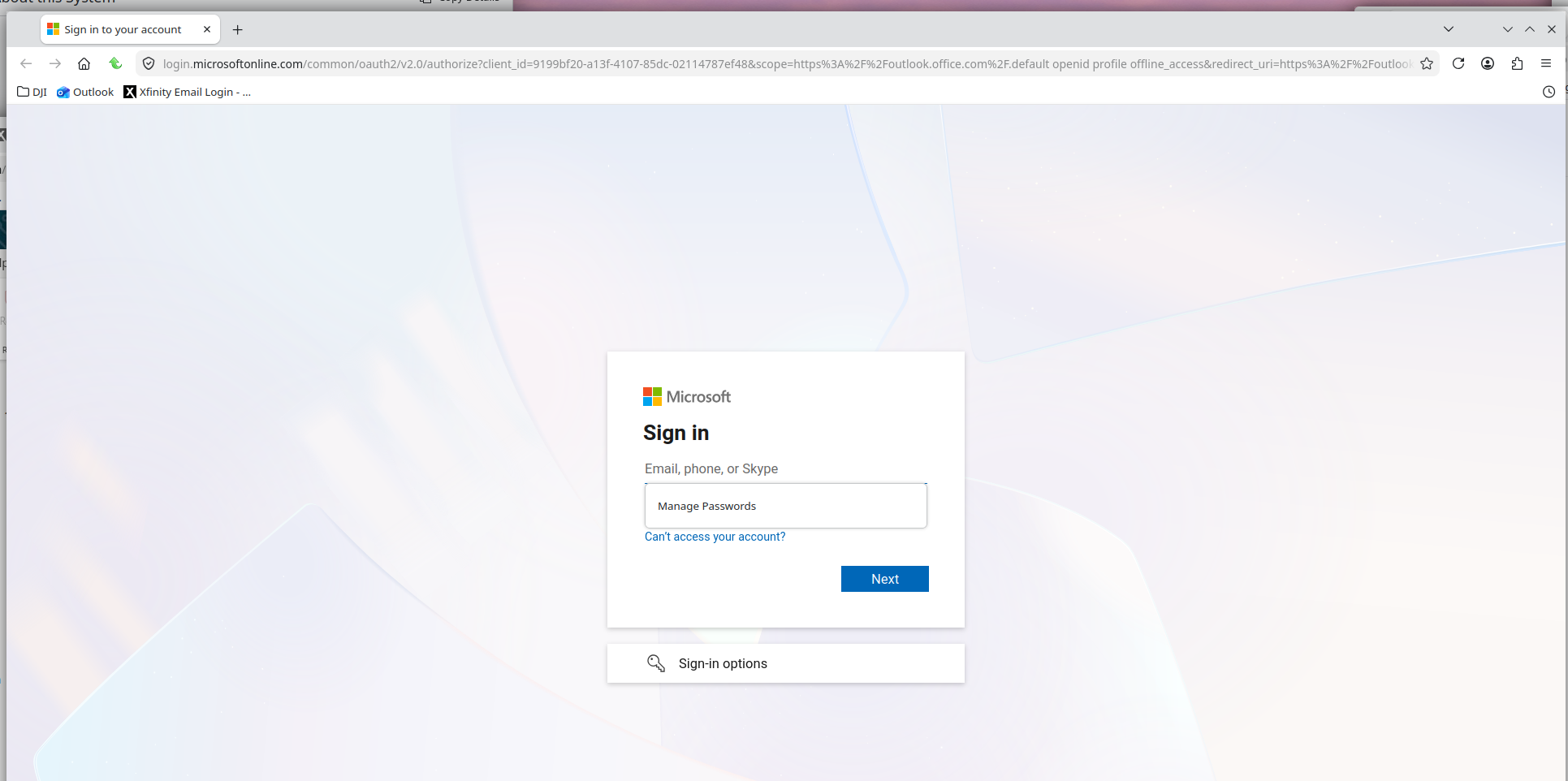
Task: Show site security shield information
Action: point(149,63)
